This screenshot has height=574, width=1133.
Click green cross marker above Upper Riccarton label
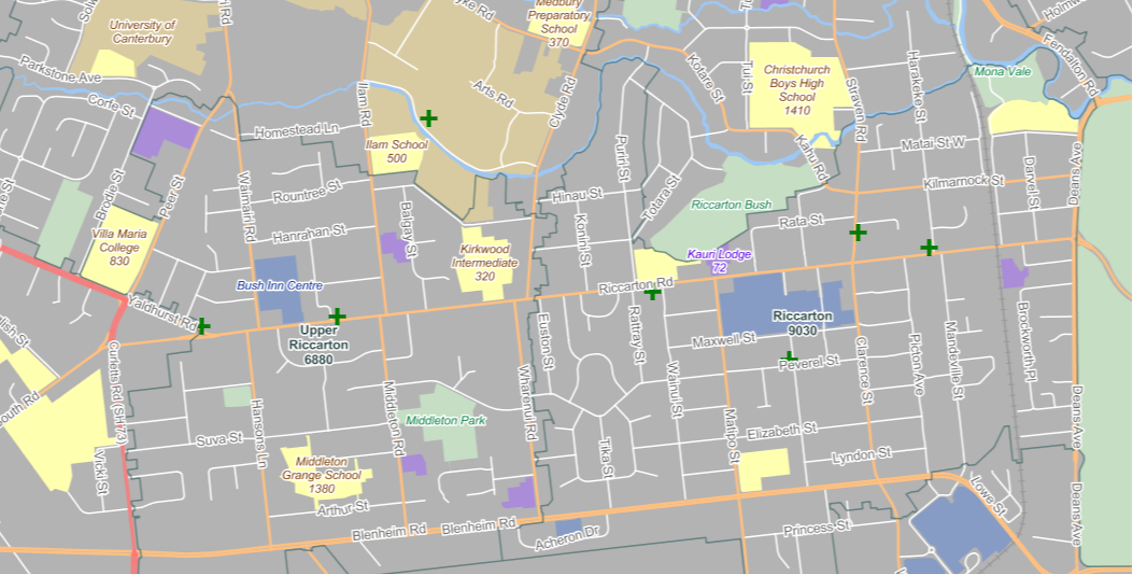[x=337, y=316]
